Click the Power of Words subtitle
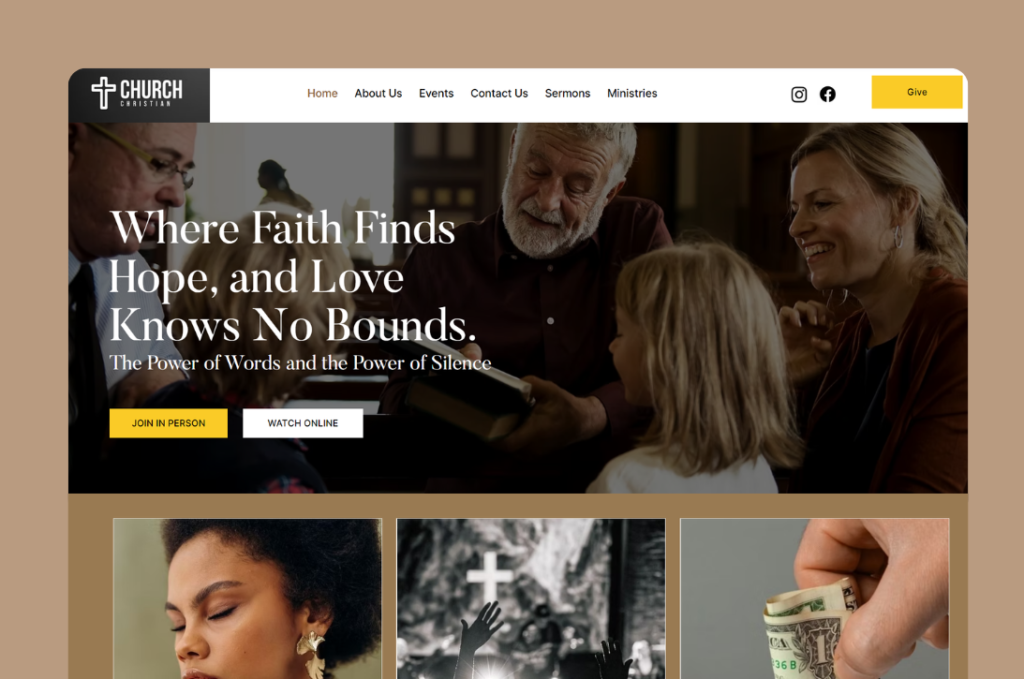 (x=300, y=362)
